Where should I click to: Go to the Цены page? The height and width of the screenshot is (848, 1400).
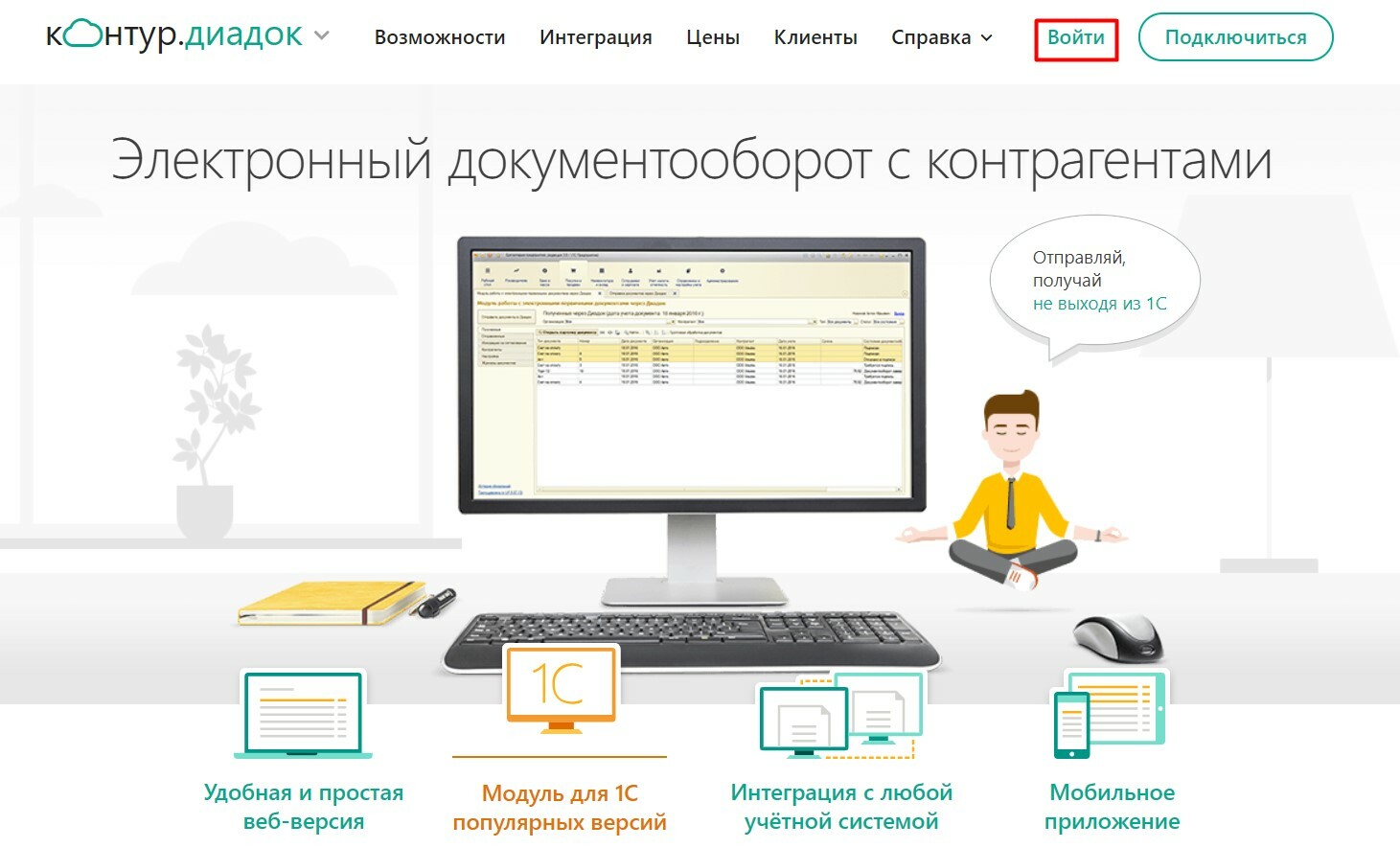click(713, 37)
